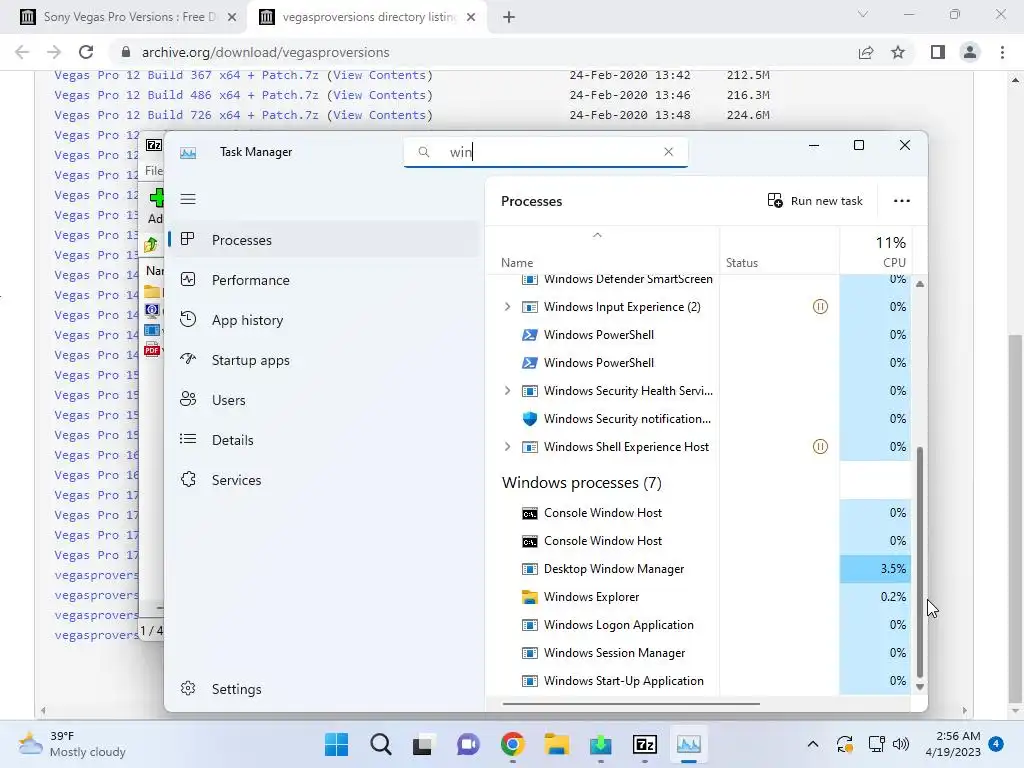The height and width of the screenshot is (768, 1024).
Task: Show hidden system tray icons
Action: pyautogui.click(x=812, y=744)
